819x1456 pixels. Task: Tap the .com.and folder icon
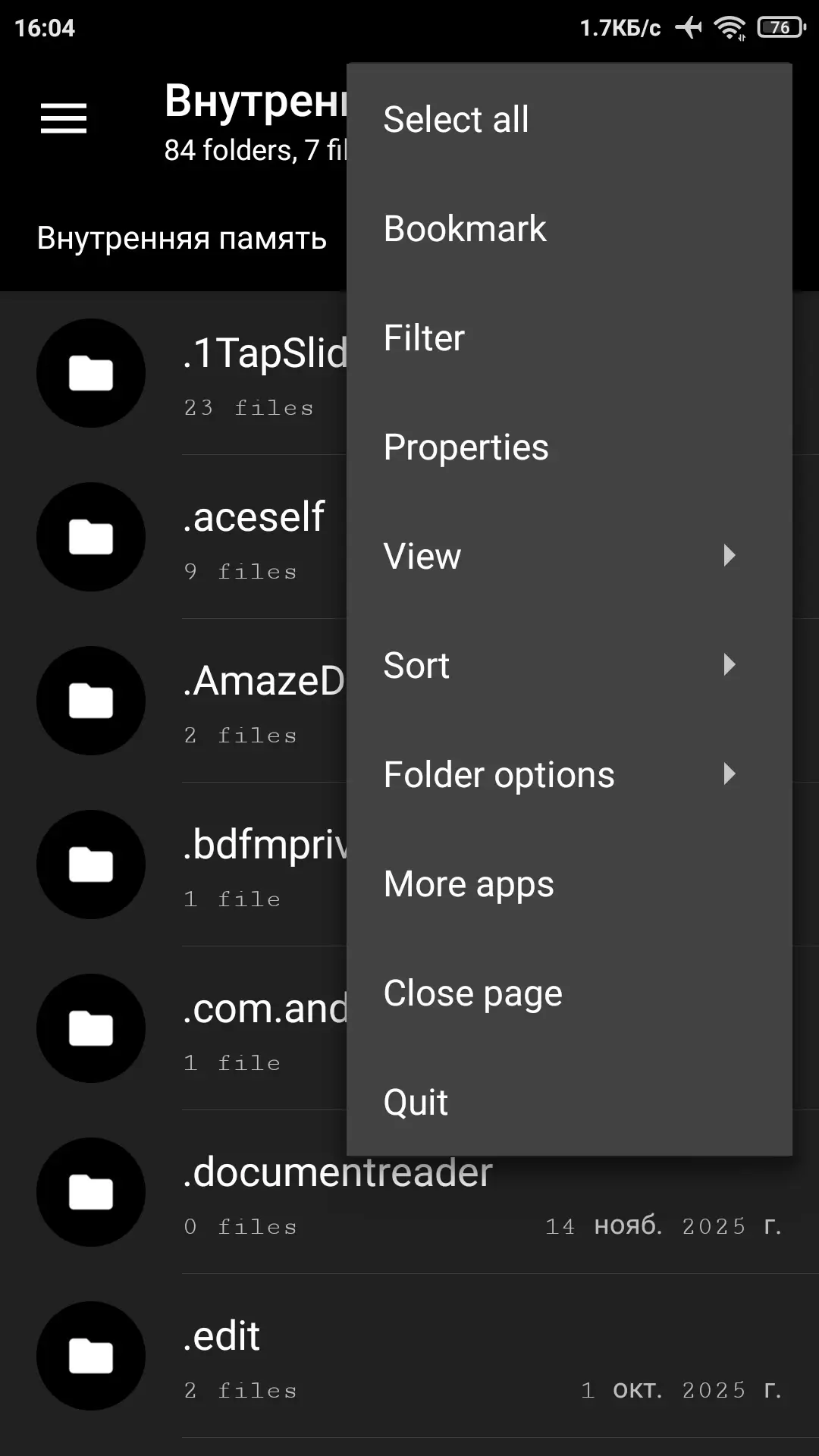pos(91,1028)
